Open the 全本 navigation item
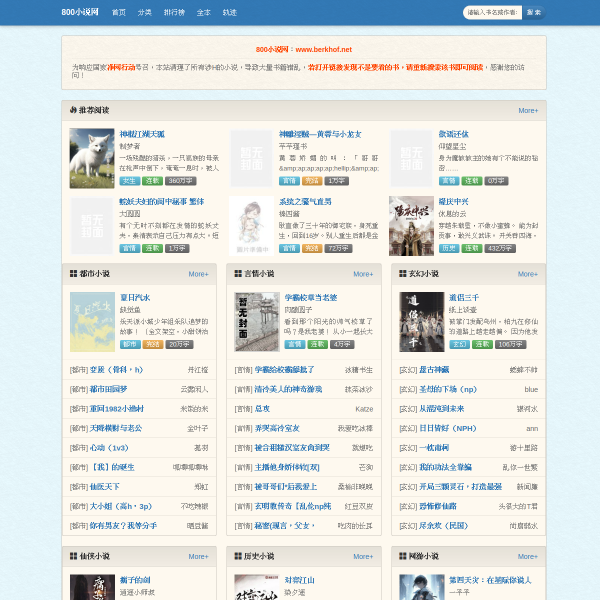This screenshot has width=600, height=600. [x=204, y=13]
